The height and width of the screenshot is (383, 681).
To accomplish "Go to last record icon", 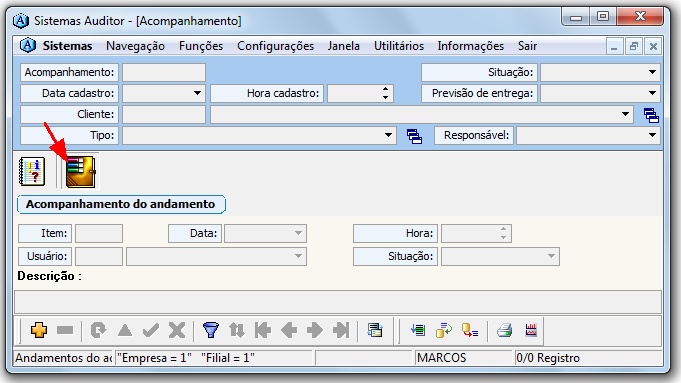I will coord(341,330).
